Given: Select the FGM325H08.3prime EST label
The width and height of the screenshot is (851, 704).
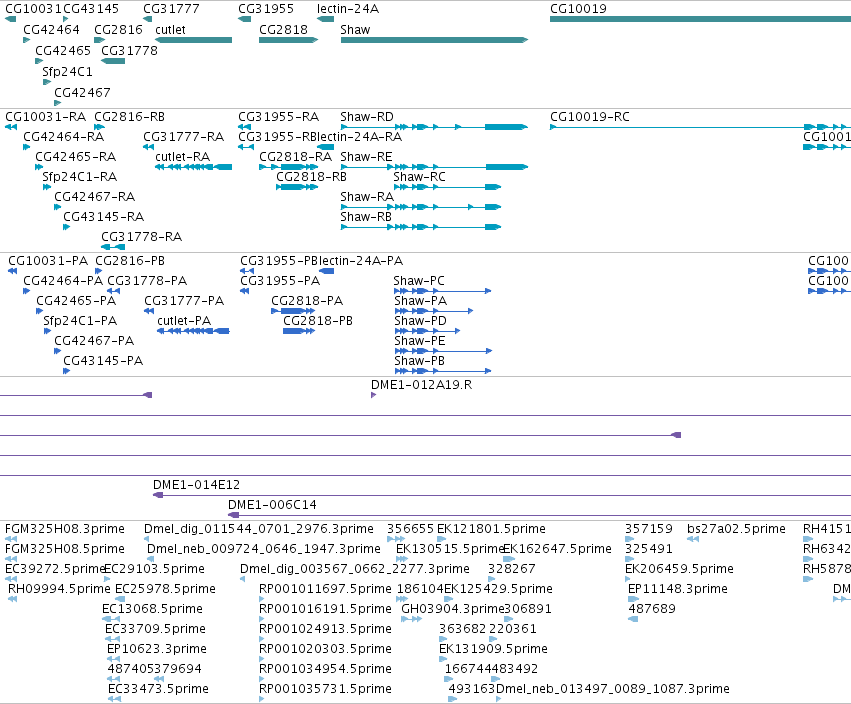Looking at the screenshot, I should (x=65, y=529).
